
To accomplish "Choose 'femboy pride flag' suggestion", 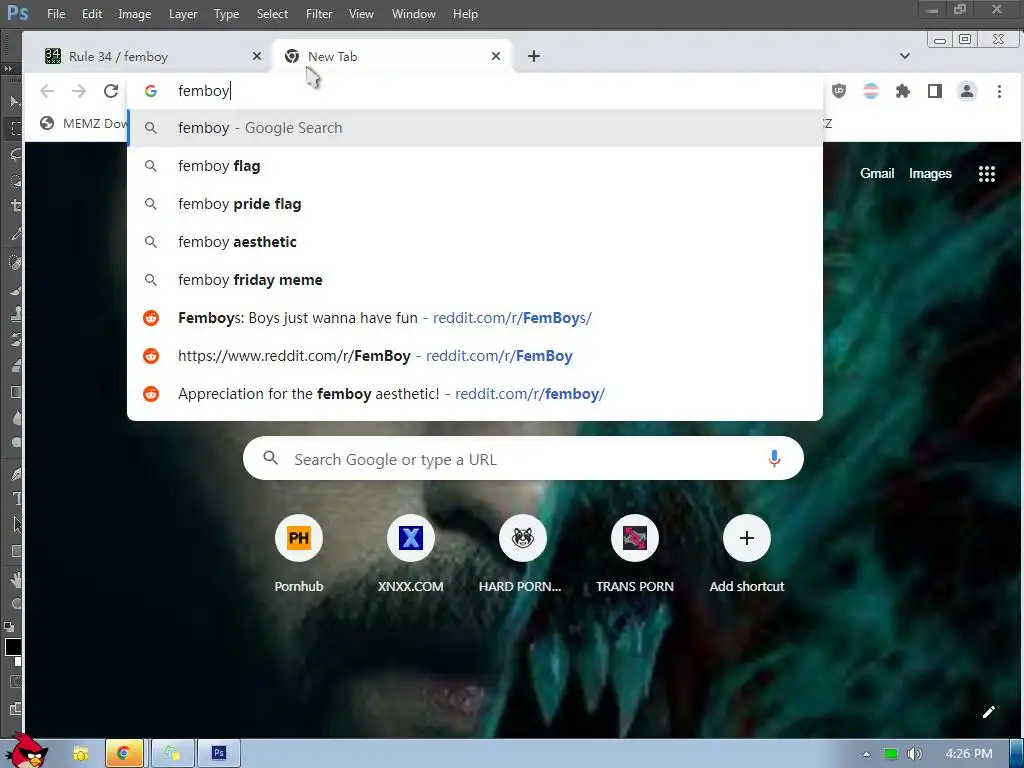I will tap(475, 204).
